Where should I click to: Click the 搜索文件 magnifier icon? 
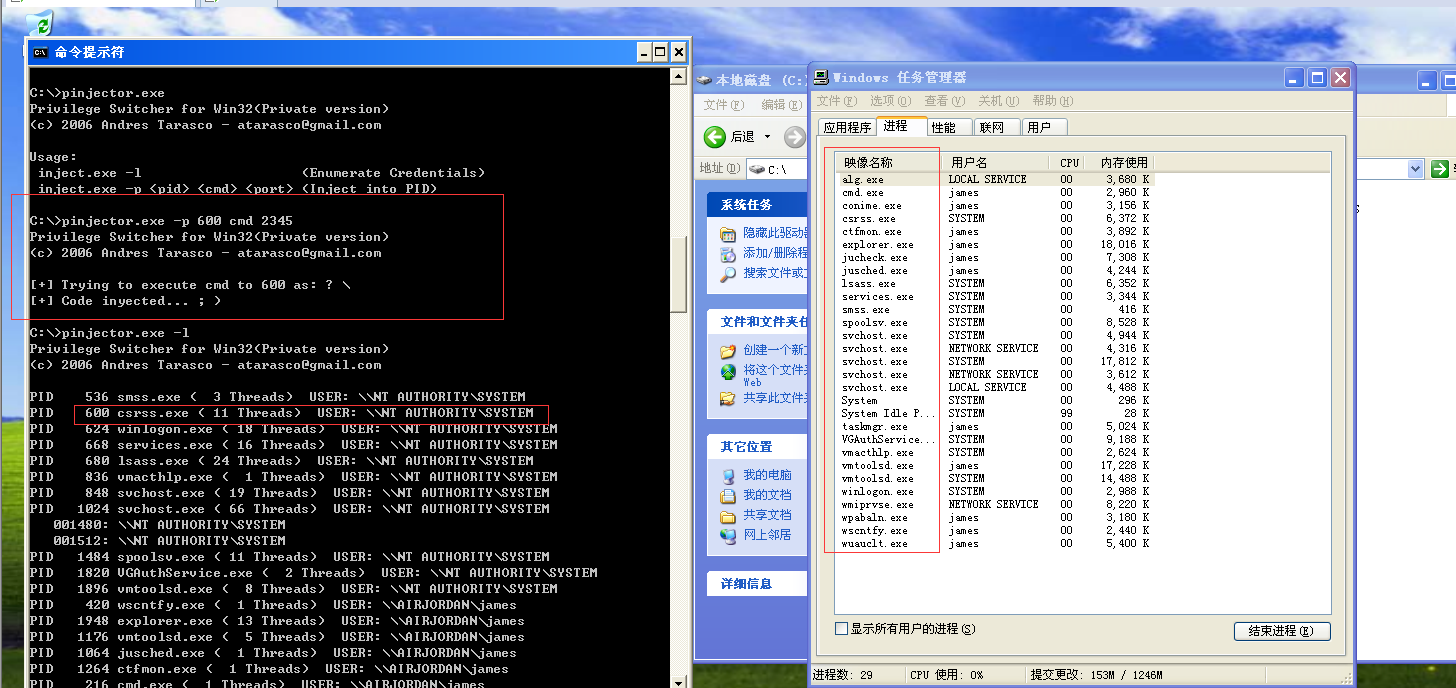728,273
